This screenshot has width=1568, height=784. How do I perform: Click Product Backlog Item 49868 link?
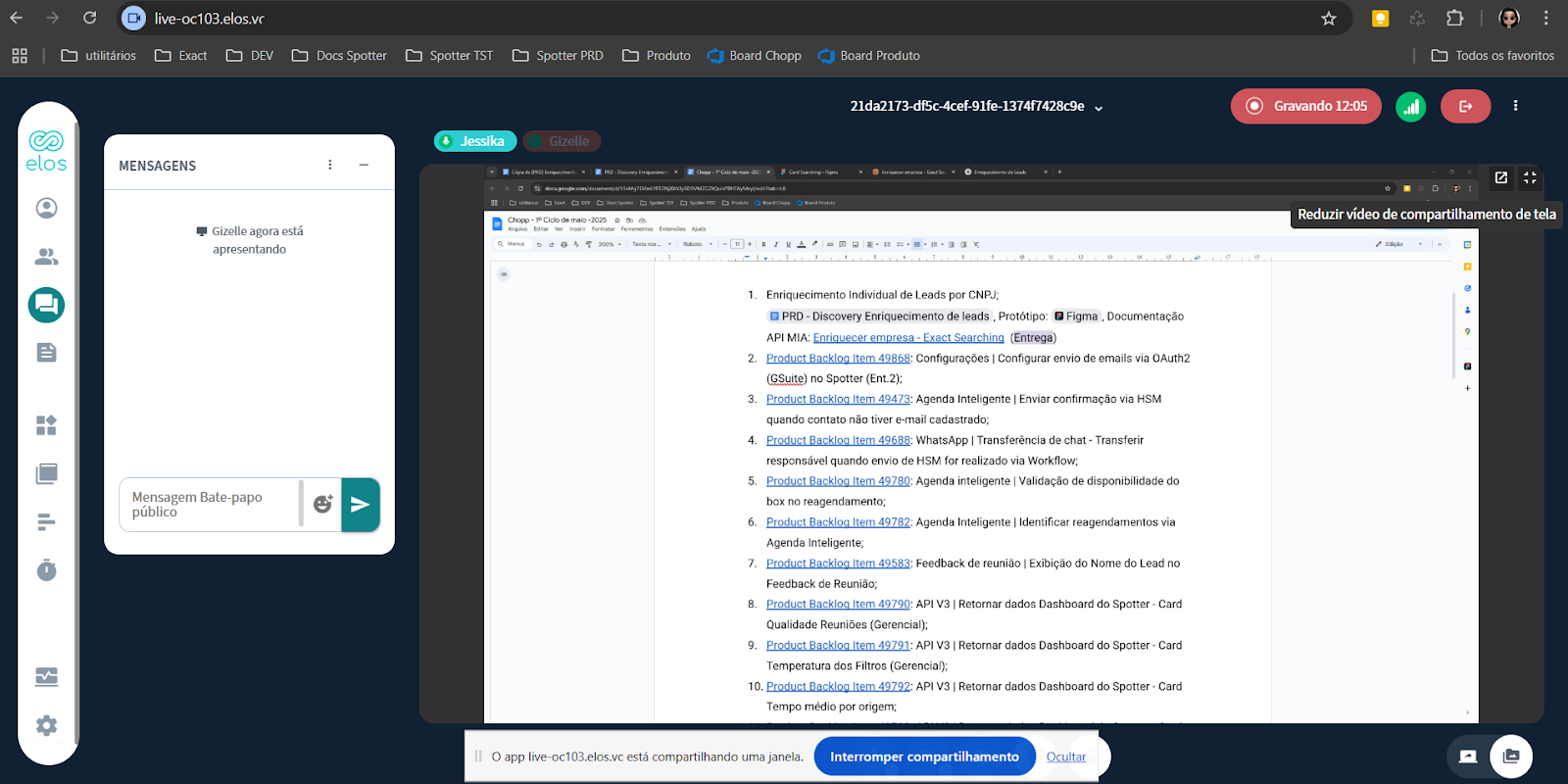pos(838,359)
